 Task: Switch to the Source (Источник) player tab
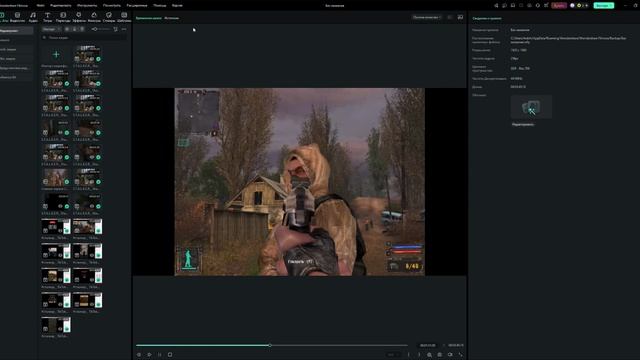(171, 18)
